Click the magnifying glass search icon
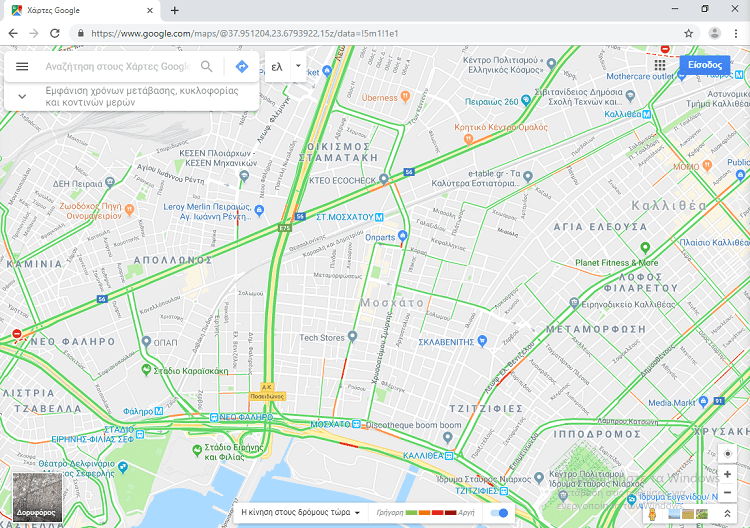This screenshot has height=528, width=750. 207,66
